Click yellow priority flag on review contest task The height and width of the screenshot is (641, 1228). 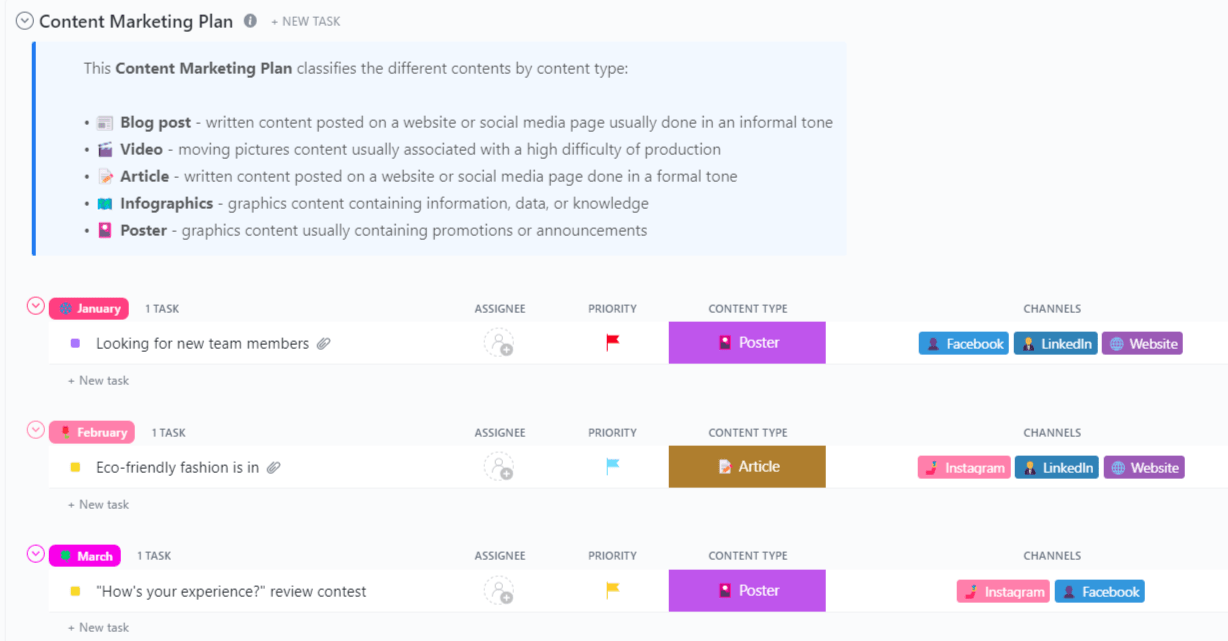click(x=613, y=591)
